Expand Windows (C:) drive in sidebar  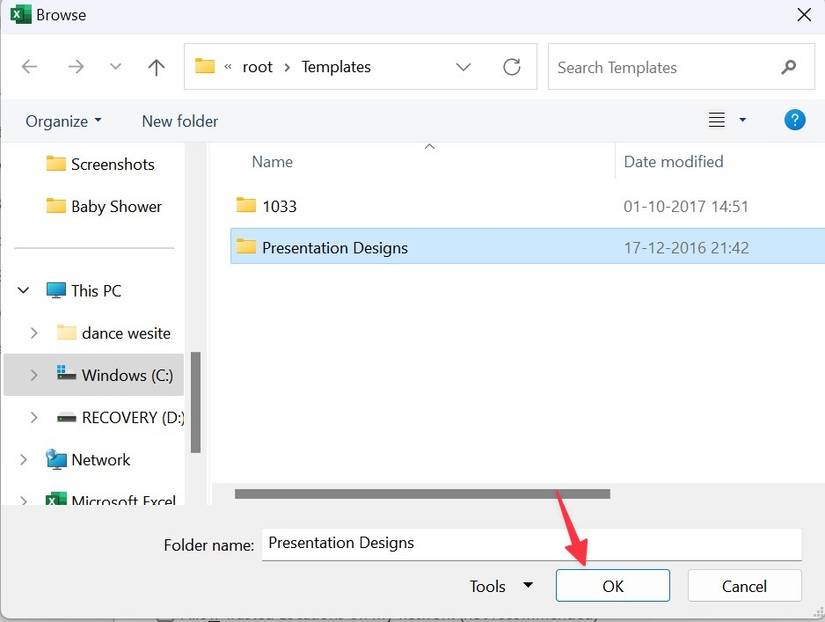(x=33, y=374)
